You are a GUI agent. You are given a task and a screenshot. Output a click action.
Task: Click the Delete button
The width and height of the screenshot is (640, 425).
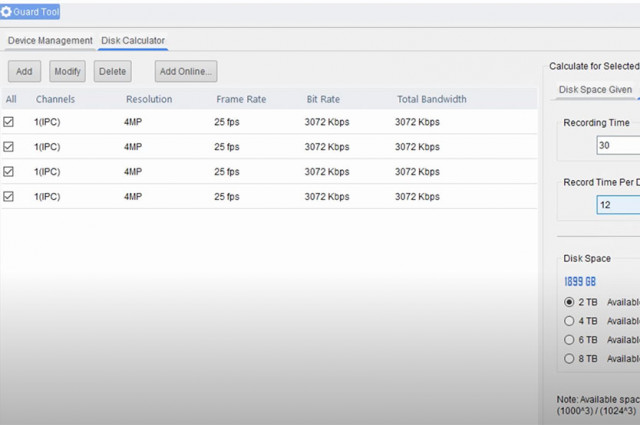[113, 71]
